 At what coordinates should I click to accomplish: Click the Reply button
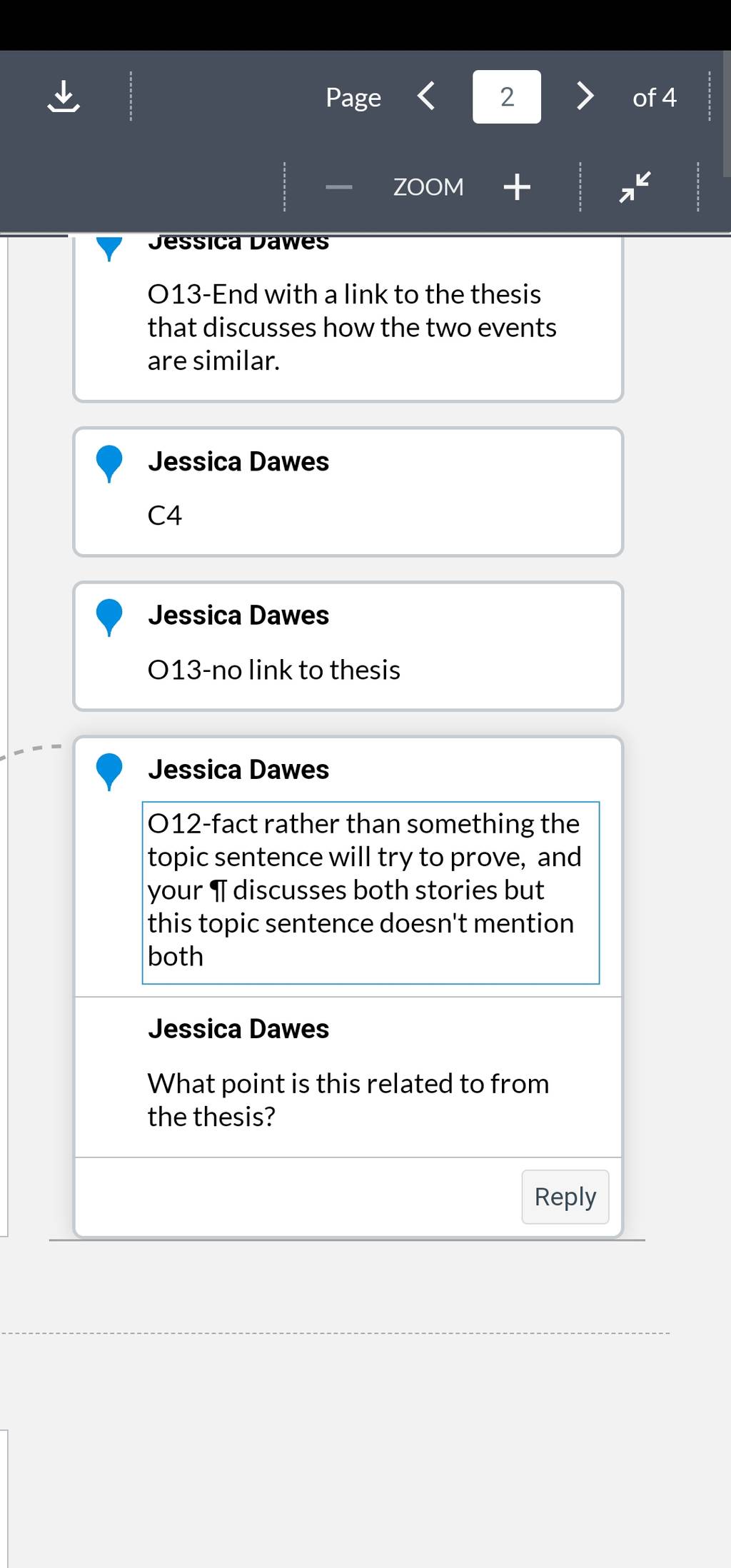point(565,1197)
